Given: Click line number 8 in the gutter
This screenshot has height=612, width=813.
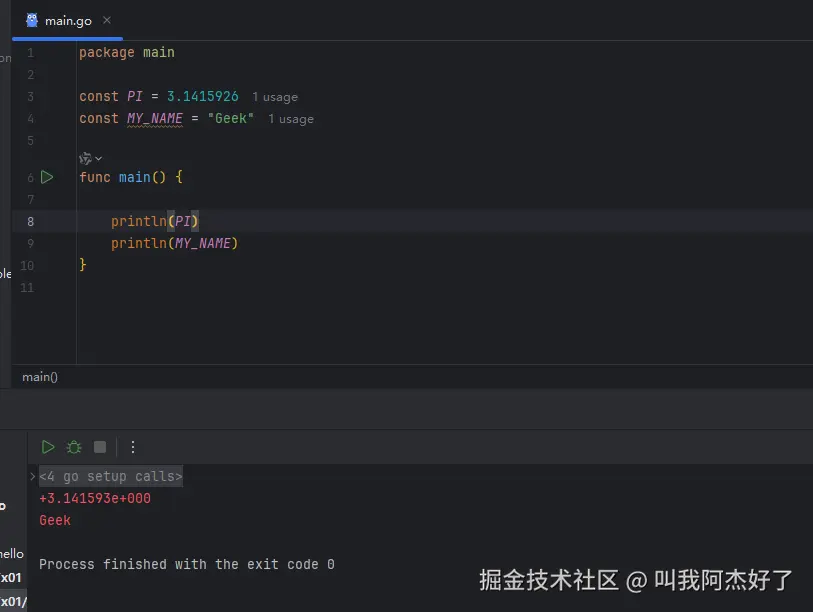Looking at the screenshot, I should click(x=30, y=221).
